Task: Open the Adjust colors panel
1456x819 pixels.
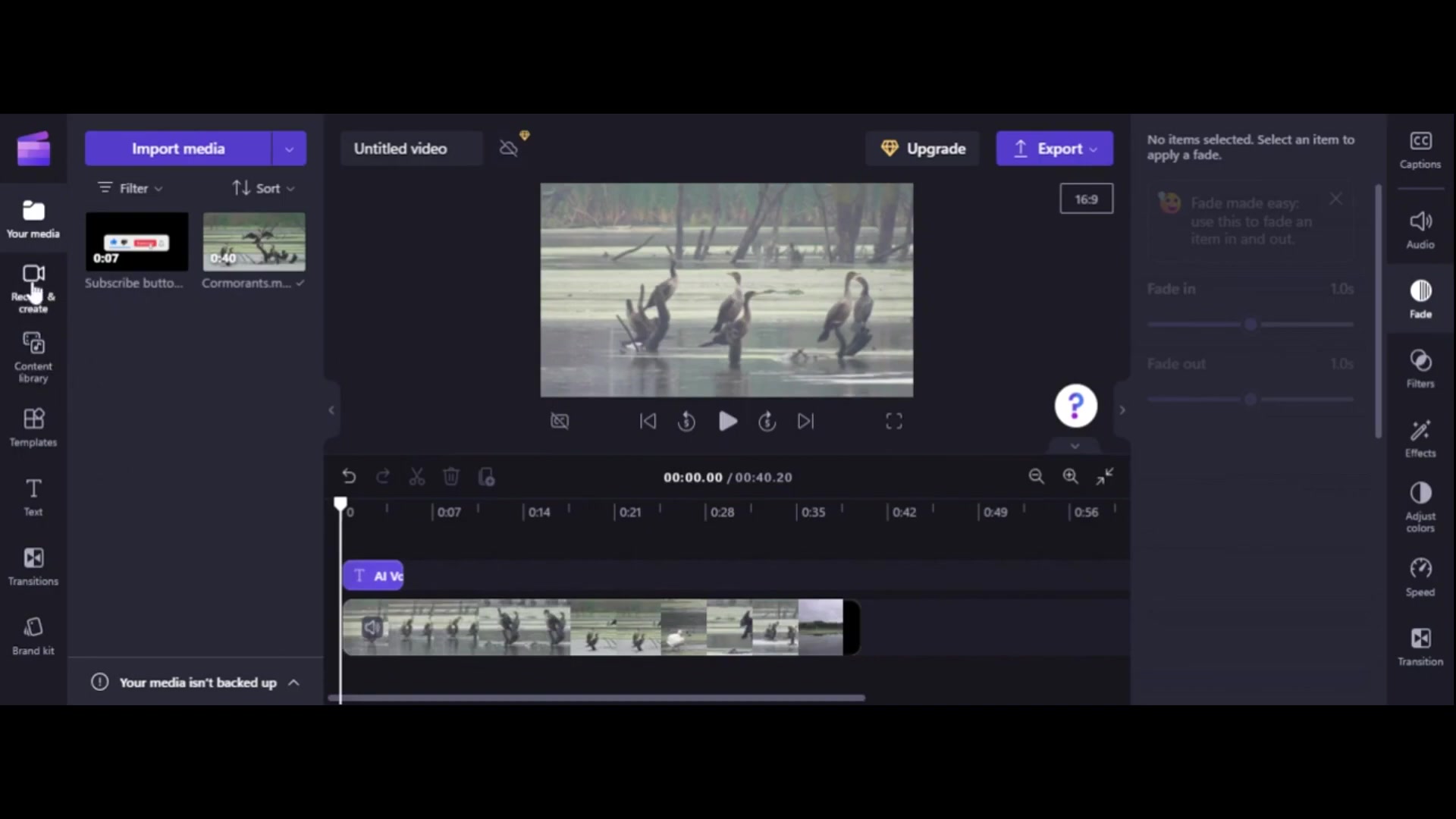Action: click(x=1420, y=507)
